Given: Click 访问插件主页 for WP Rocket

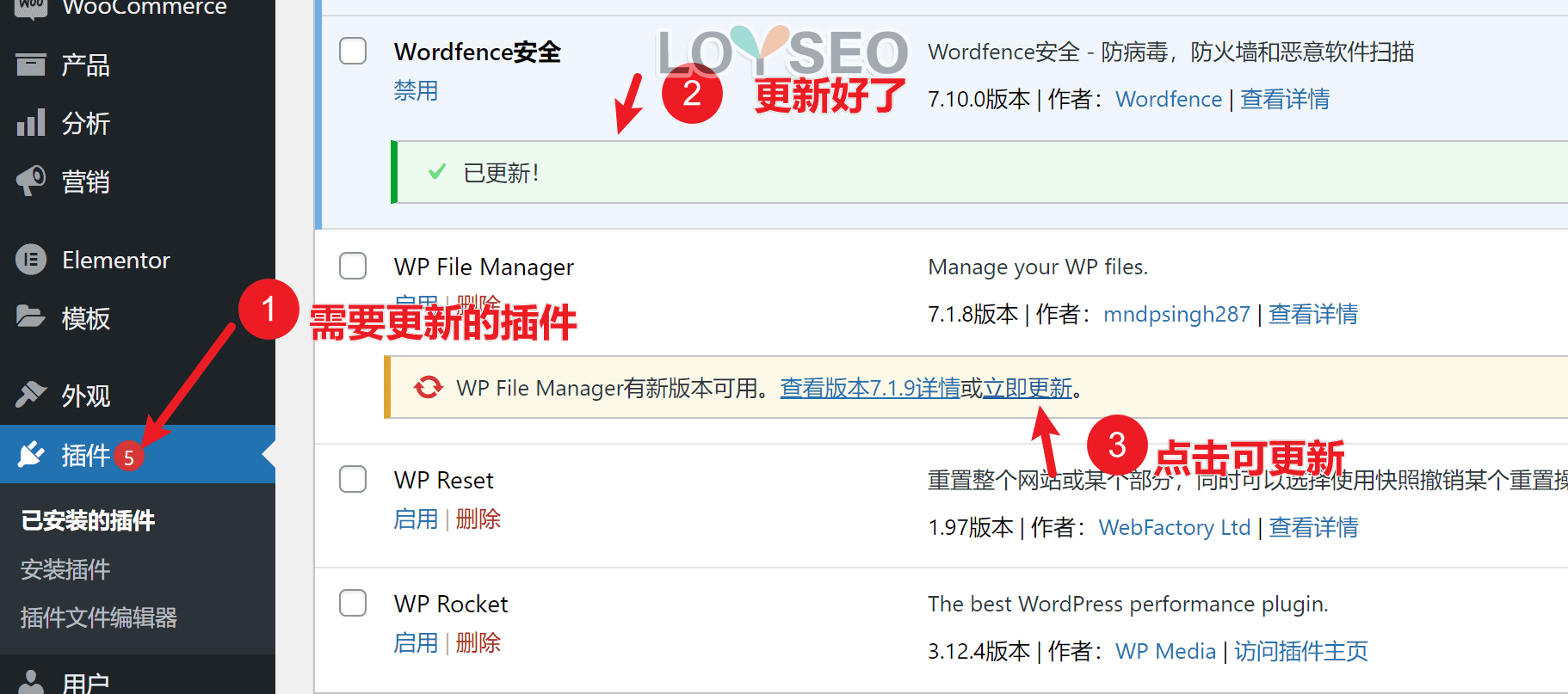Looking at the screenshot, I should pyautogui.click(x=1301, y=651).
